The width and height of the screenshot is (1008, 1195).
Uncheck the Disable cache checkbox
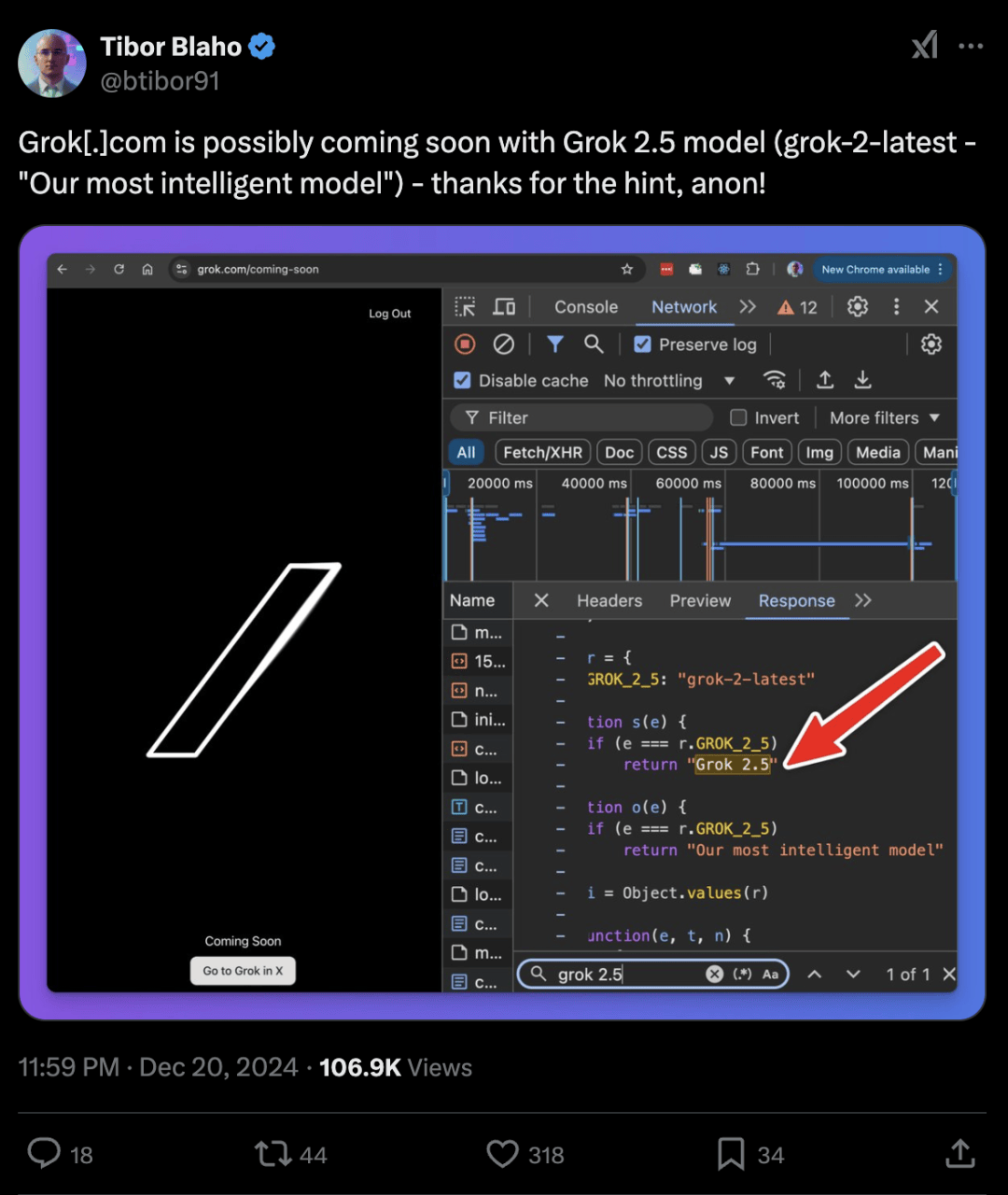click(x=462, y=380)
